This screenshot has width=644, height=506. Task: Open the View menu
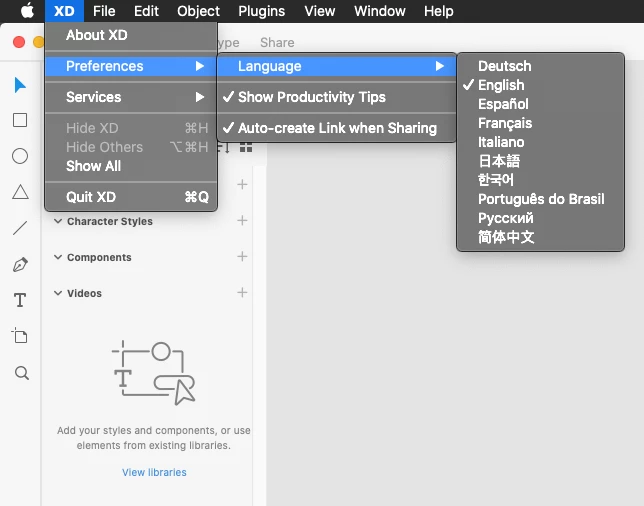tap(320, 11)
